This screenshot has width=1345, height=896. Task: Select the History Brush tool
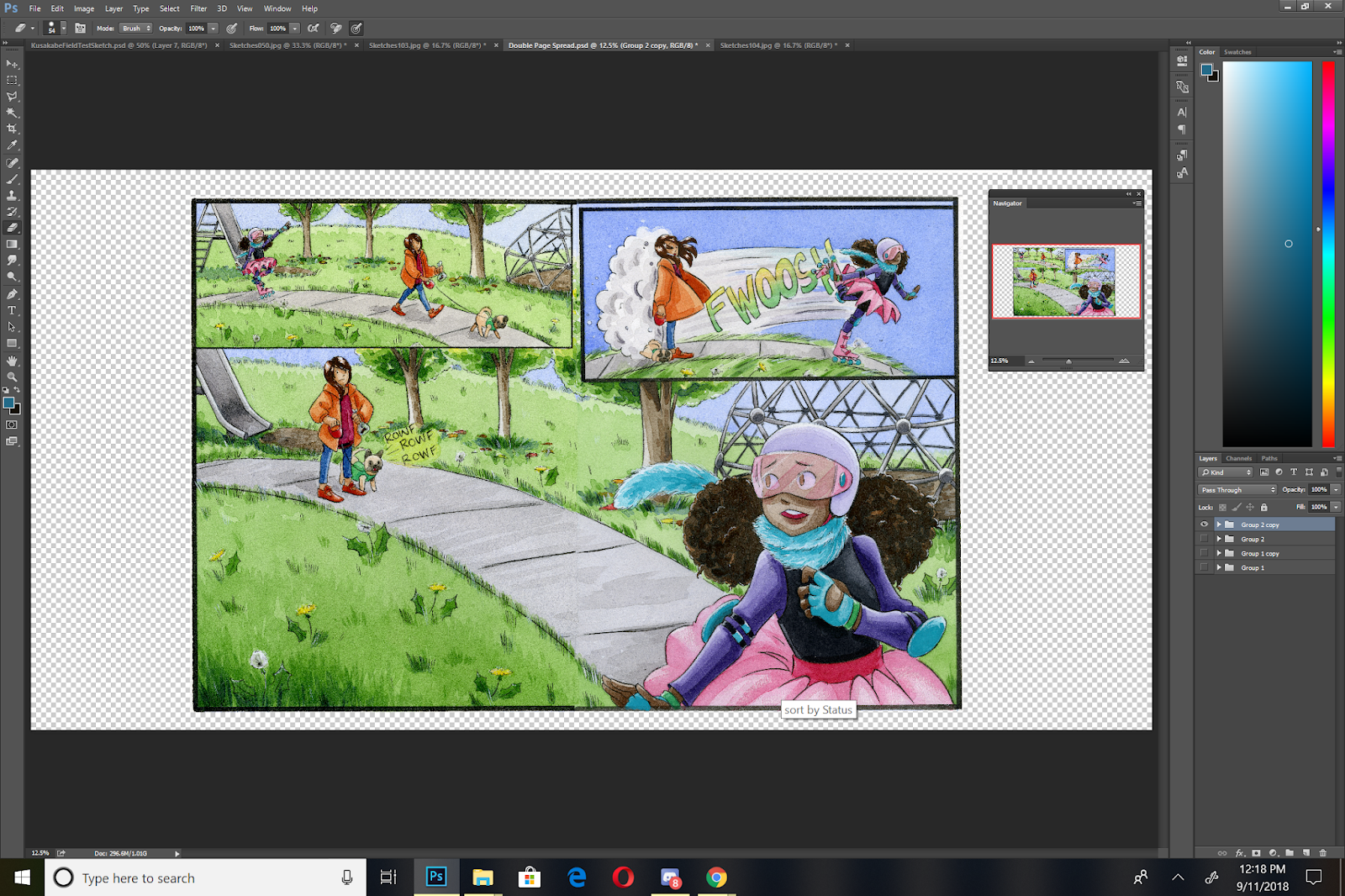[x=12, y=212]
